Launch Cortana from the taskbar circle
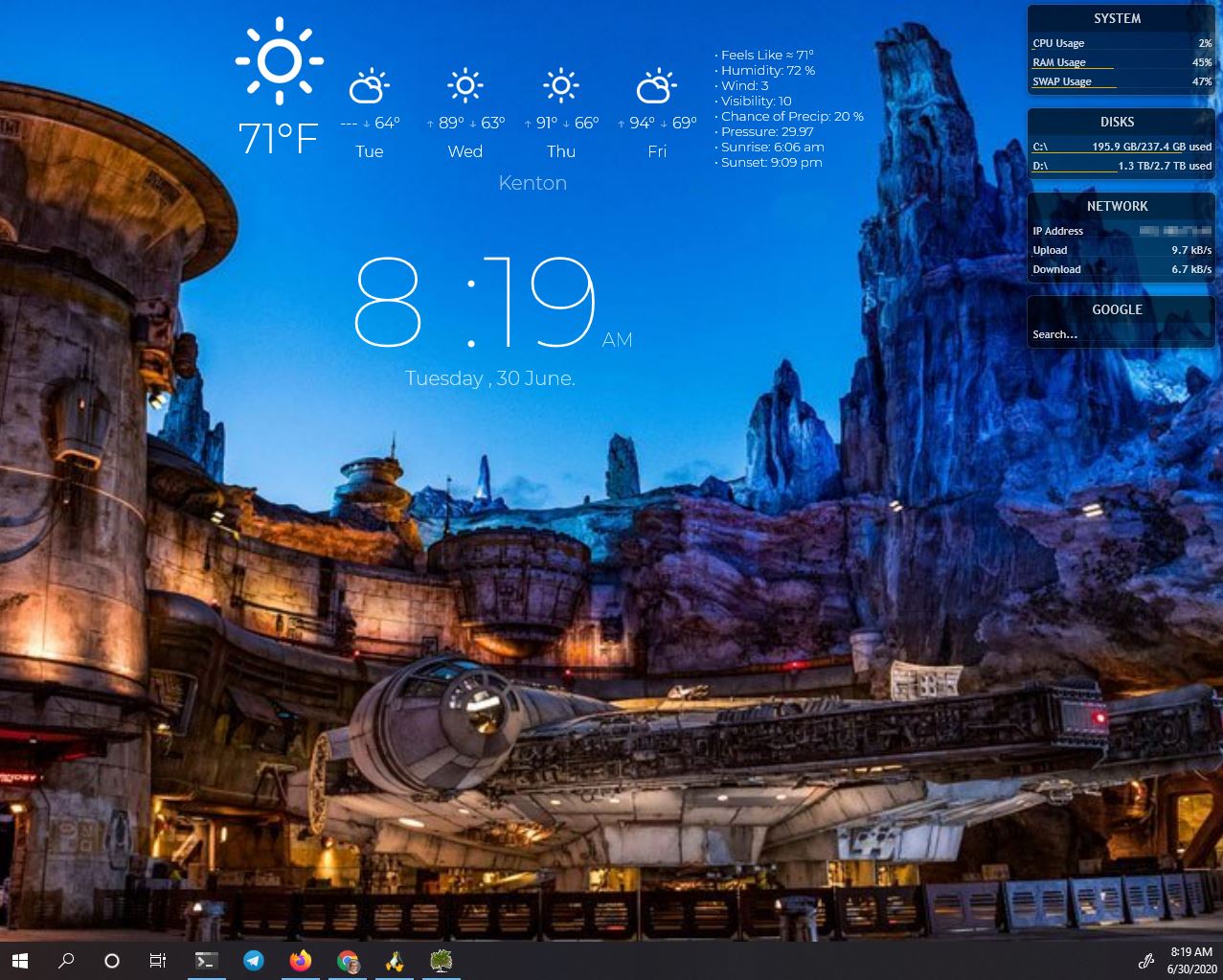Viewport: 1223px width, 980px height. 112,961
